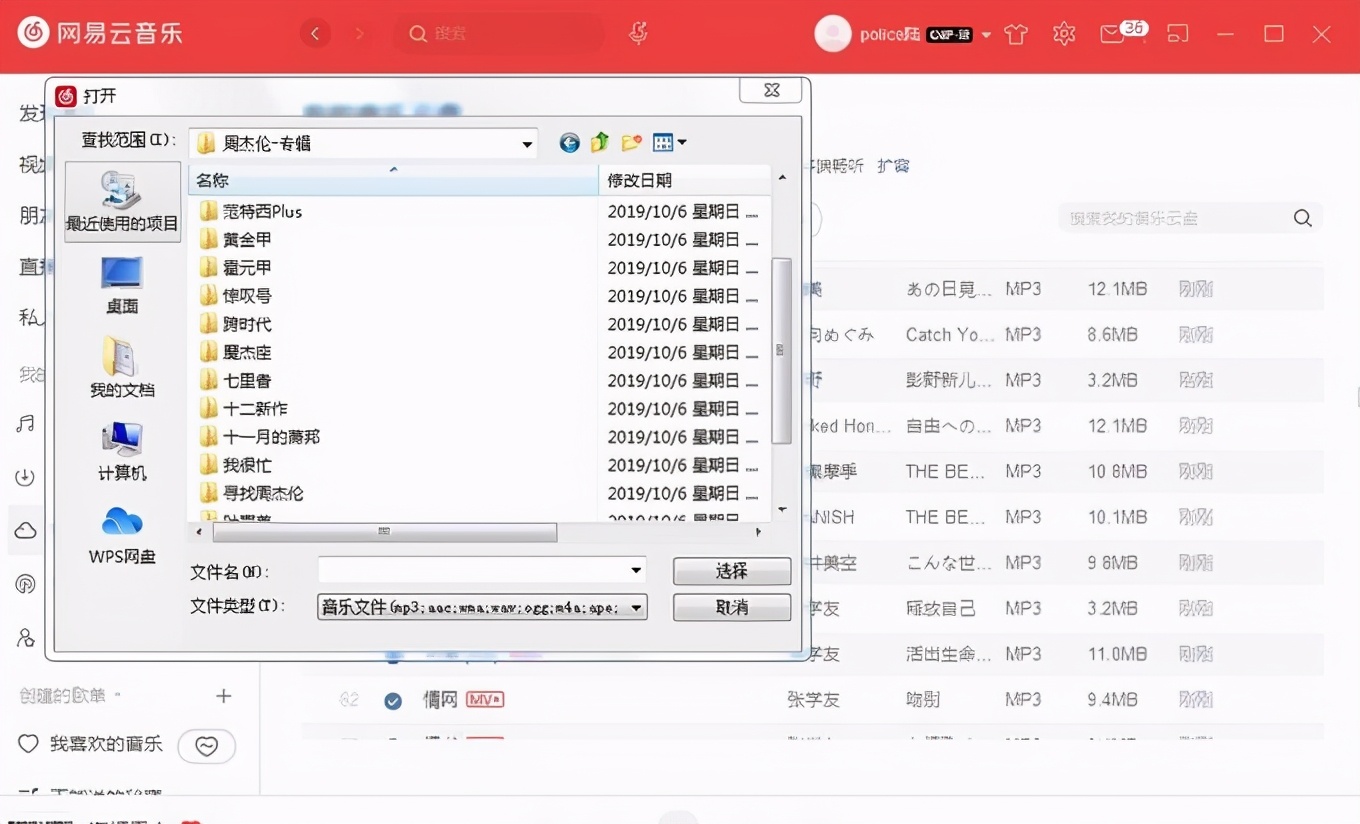Go up one level in the file dialog
The height and width of the screenshot is (824, 1360).
599,142
